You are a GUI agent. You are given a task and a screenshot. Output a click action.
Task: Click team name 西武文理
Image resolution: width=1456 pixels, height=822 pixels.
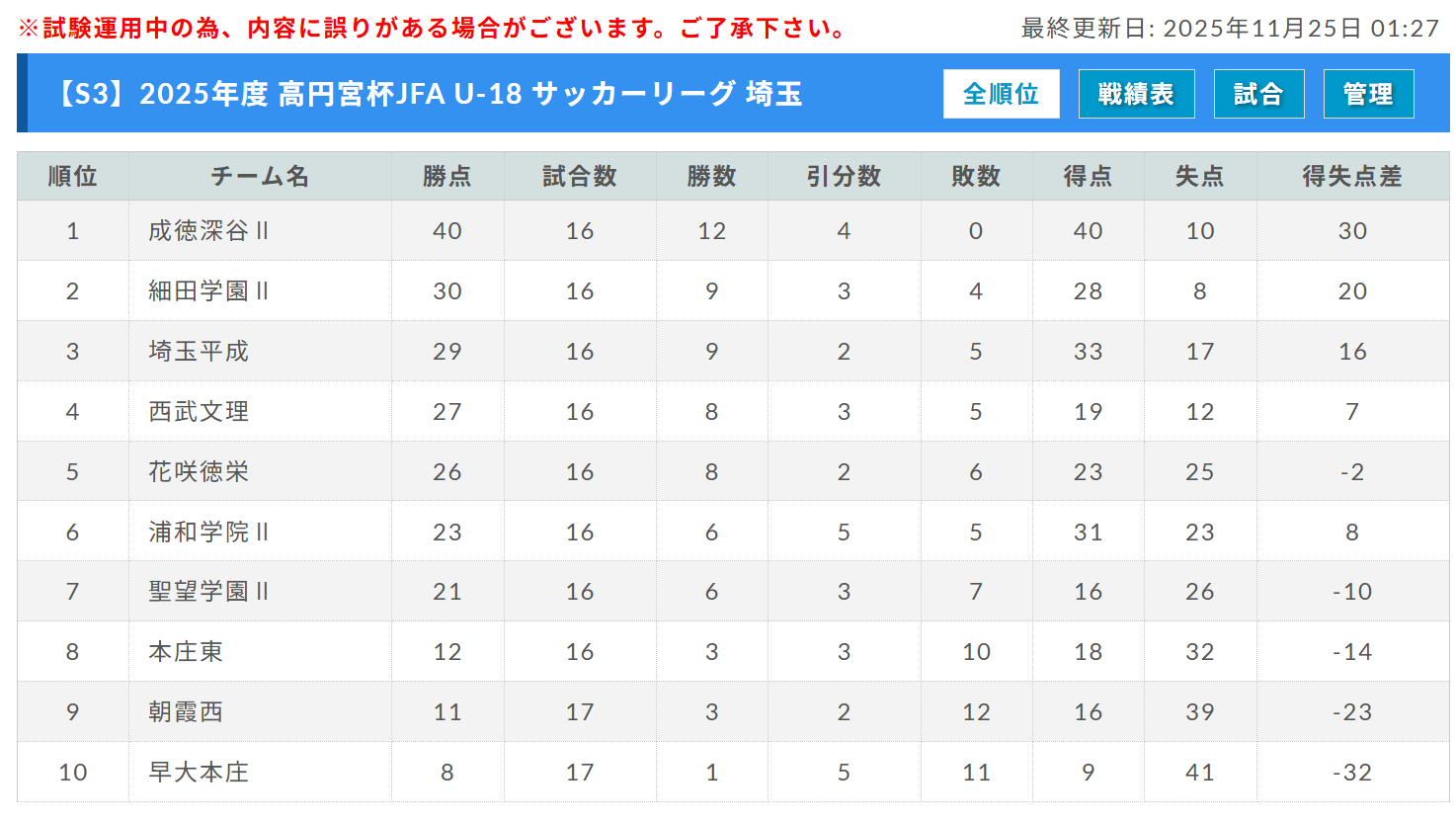coord(199,412)
